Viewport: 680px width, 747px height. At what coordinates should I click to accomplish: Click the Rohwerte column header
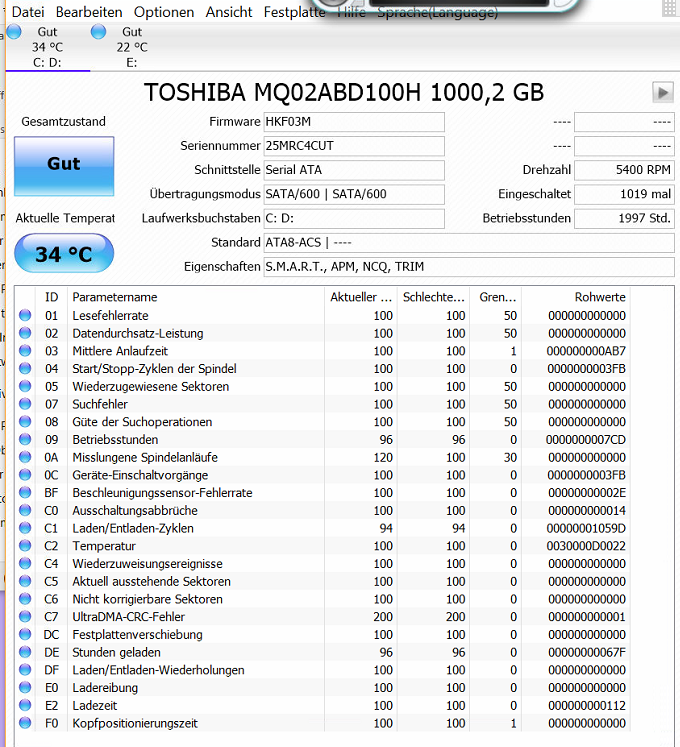click(x=576, y=297)
